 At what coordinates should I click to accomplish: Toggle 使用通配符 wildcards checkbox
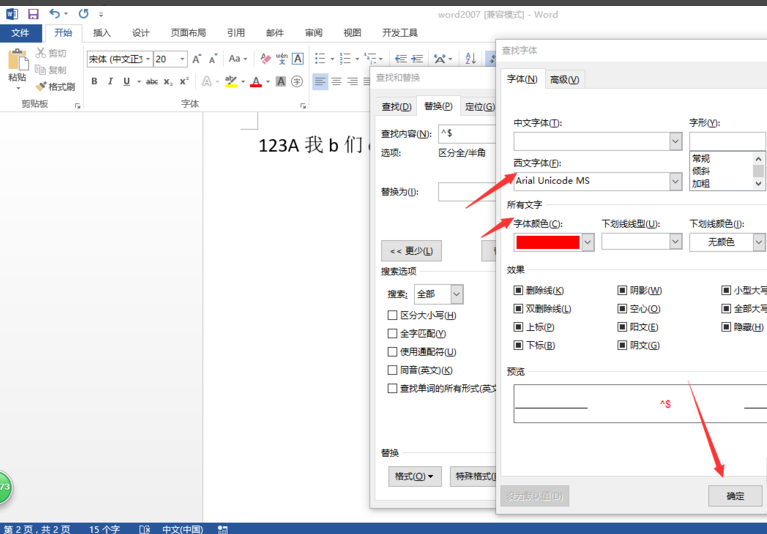(x=392, y=352)
